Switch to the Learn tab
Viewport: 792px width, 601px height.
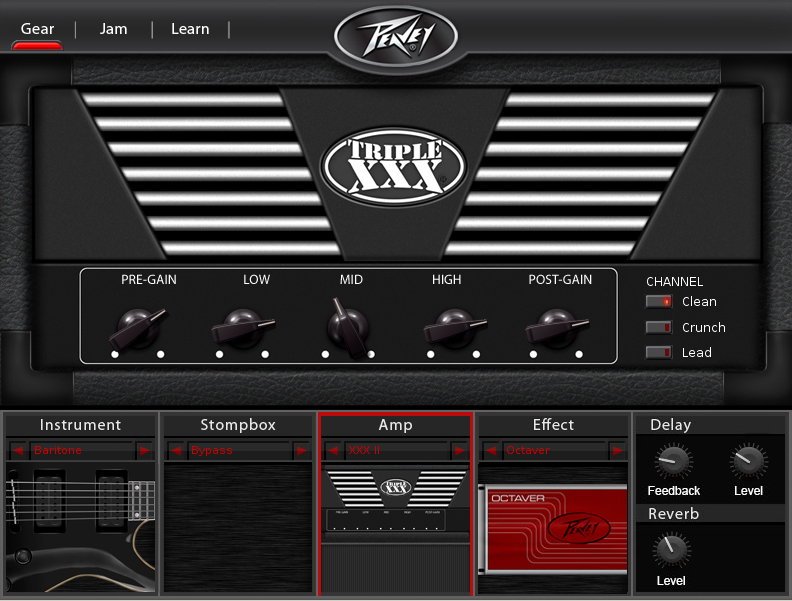[x=190, y=29]
